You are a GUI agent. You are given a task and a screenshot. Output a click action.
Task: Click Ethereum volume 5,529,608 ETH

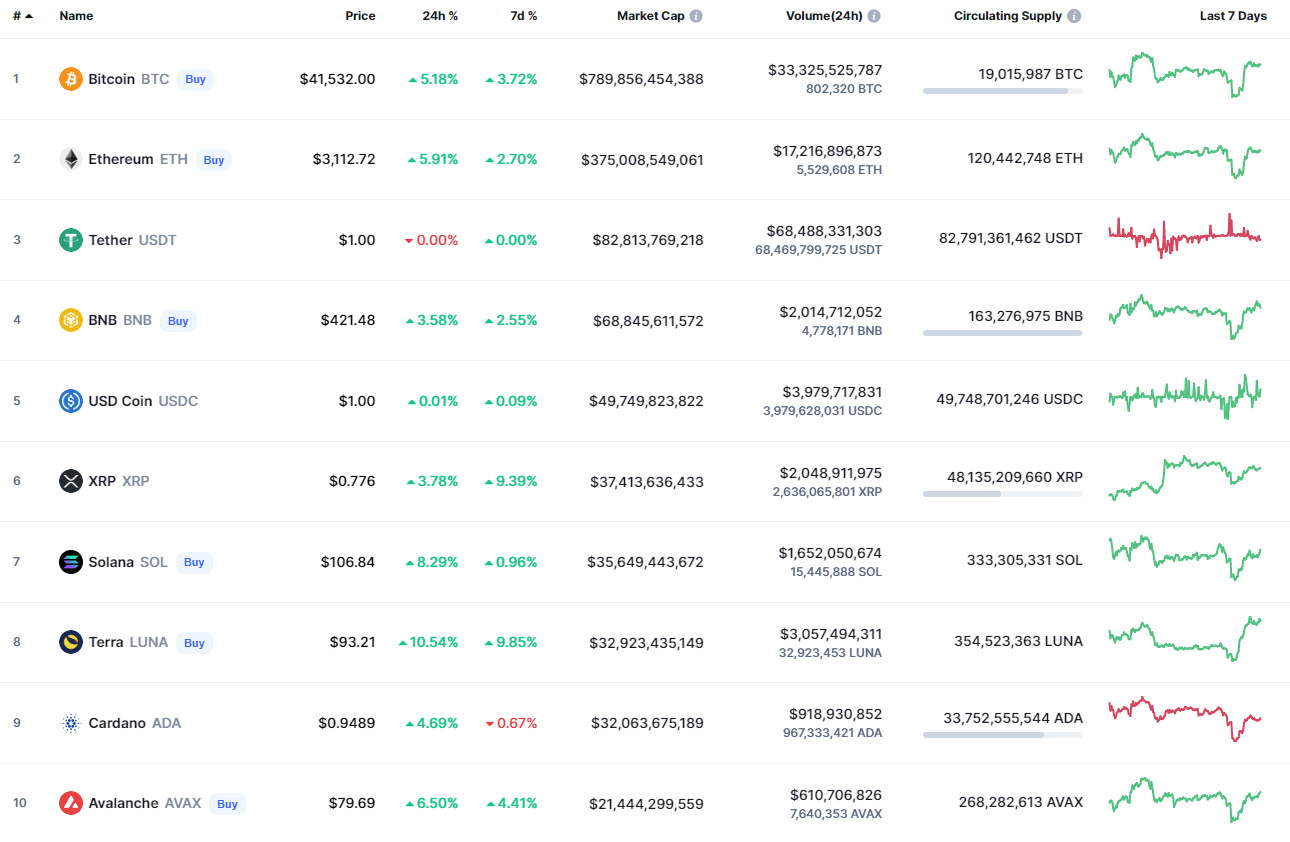click(x=839, y=170)
